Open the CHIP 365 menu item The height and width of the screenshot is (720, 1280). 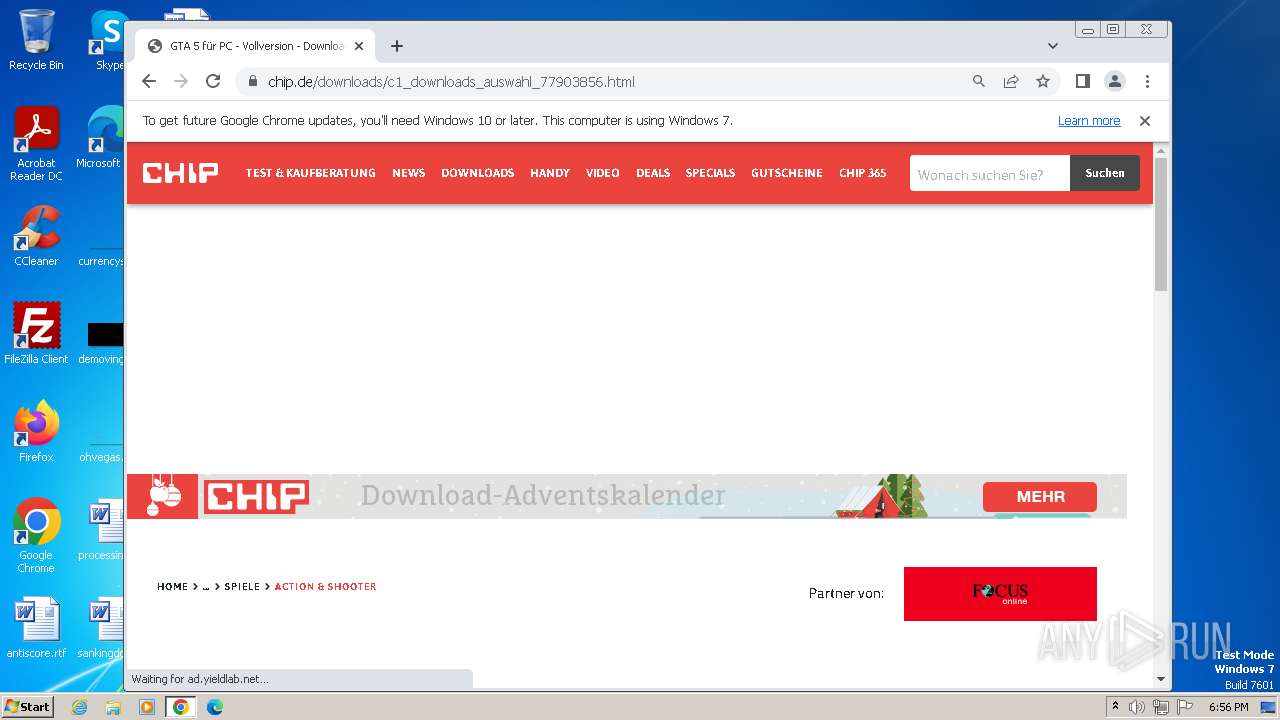pos(863,173)
